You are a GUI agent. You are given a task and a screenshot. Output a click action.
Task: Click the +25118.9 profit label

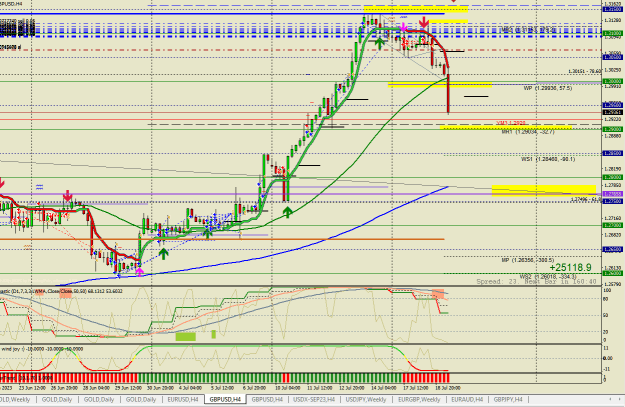pos(570,267)
